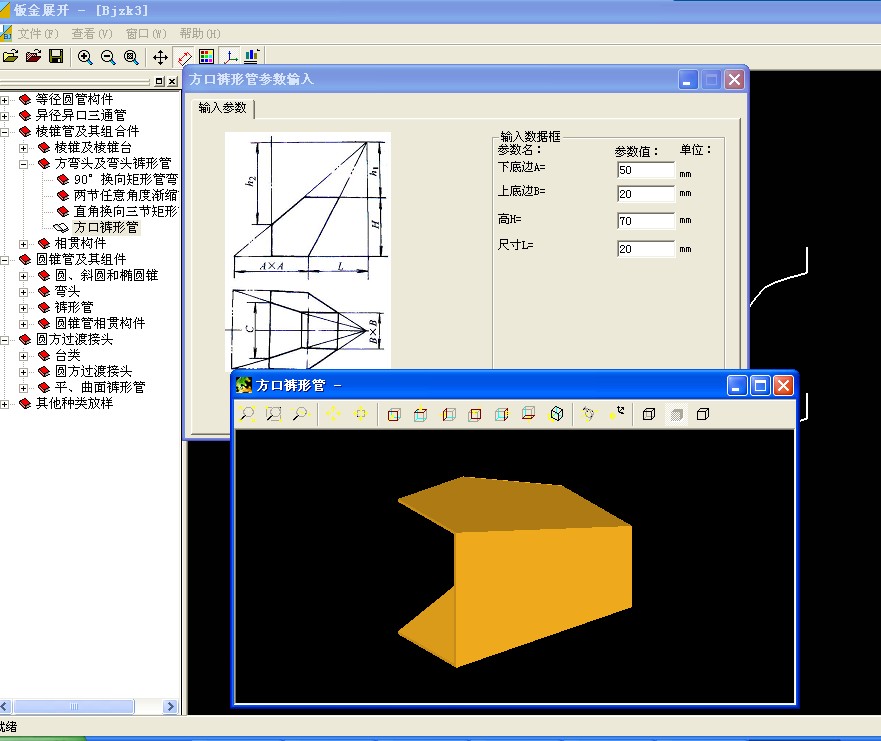The image size is (881, 741).
Task: Open the 帮助(H) menu
Action: pyautogui.click(x=200, y=34)
